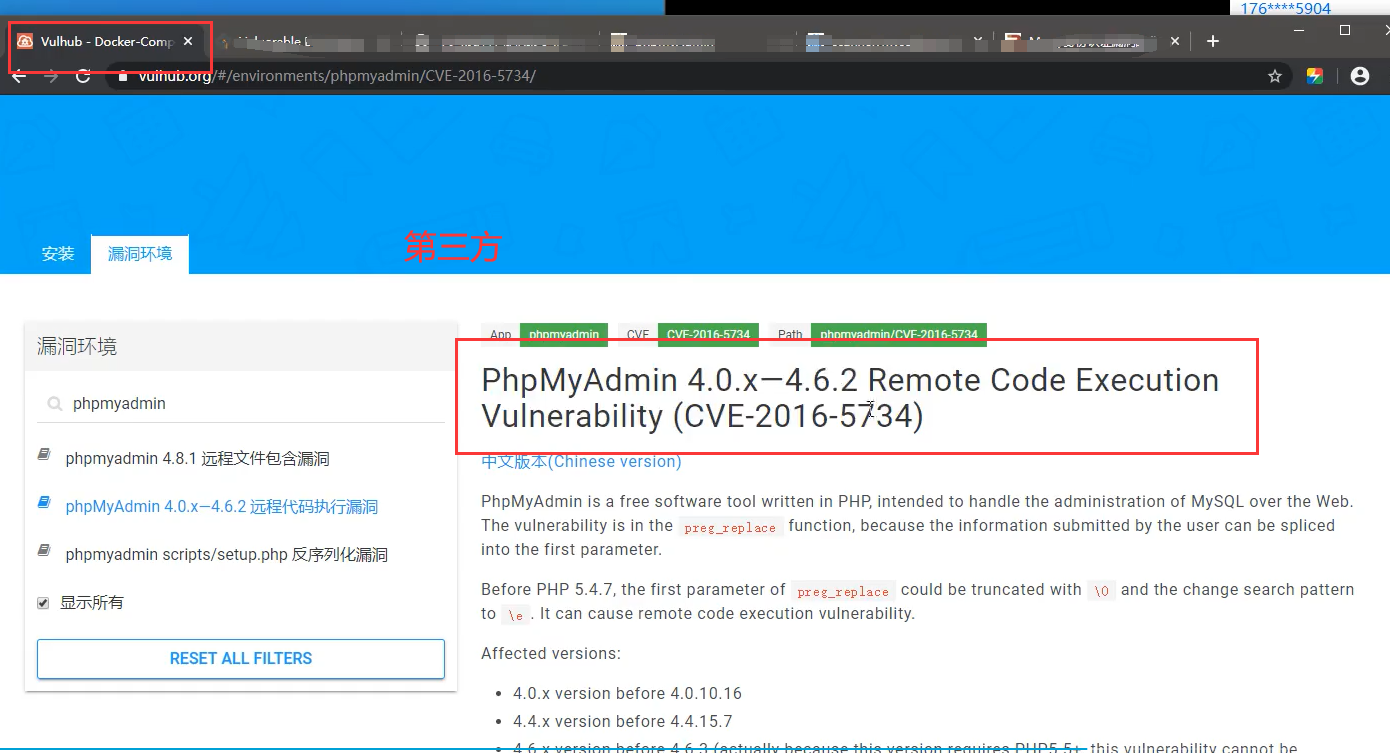
Task: Click the address bar URL
Action: [x=337, y=76]
